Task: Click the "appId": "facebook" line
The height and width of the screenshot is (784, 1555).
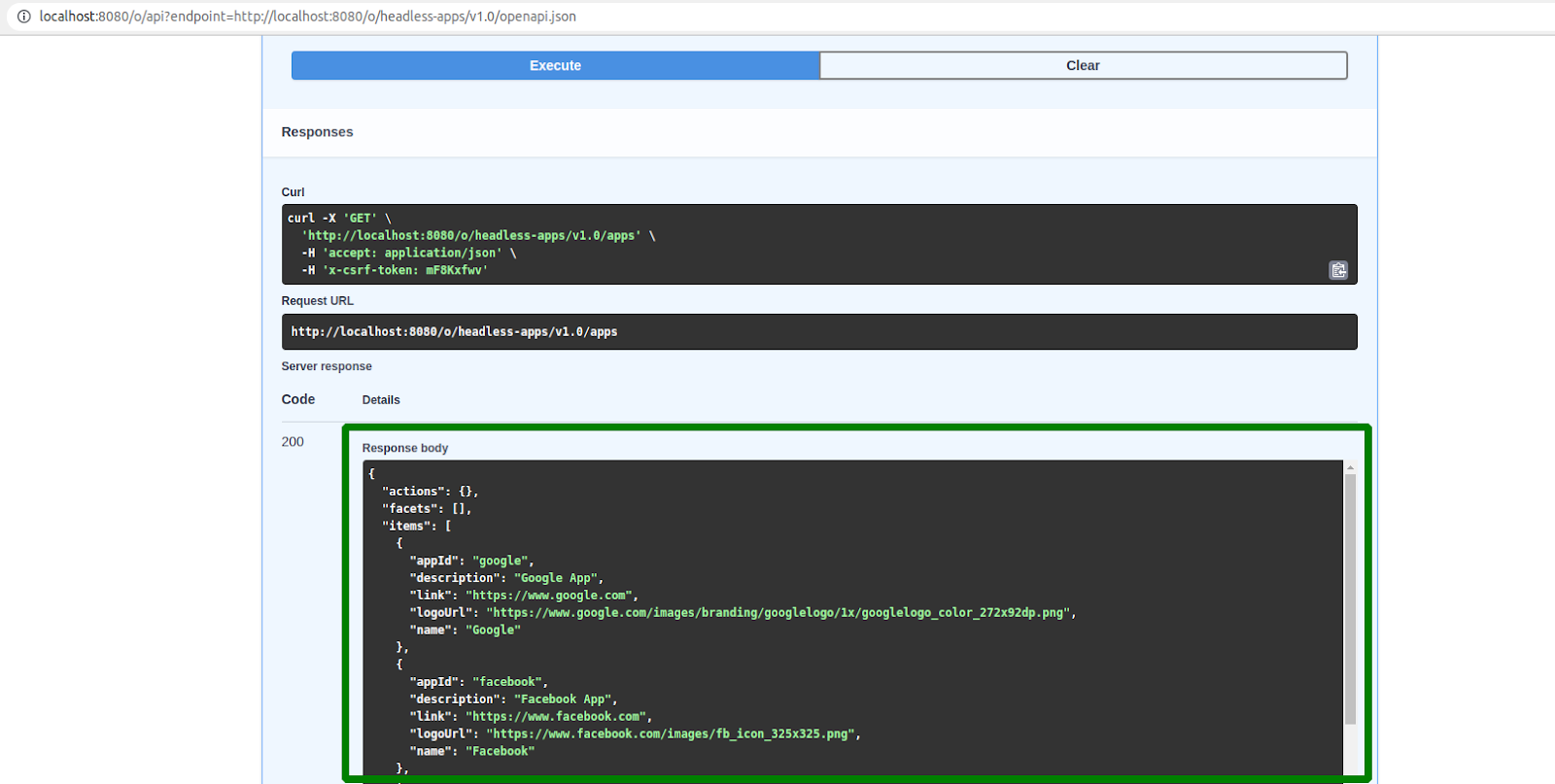Action: point(478,682)
